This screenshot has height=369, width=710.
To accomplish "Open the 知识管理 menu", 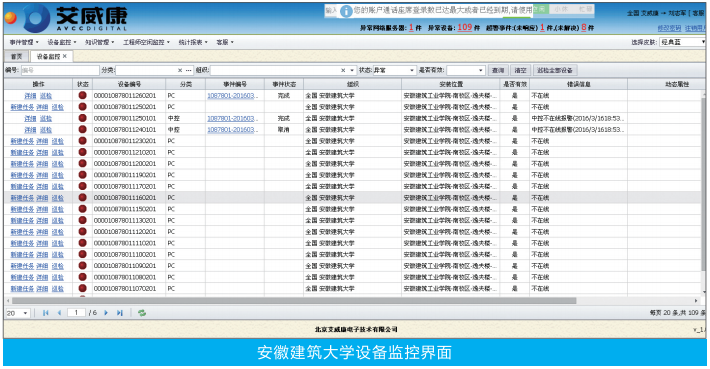I will (100, 42).
